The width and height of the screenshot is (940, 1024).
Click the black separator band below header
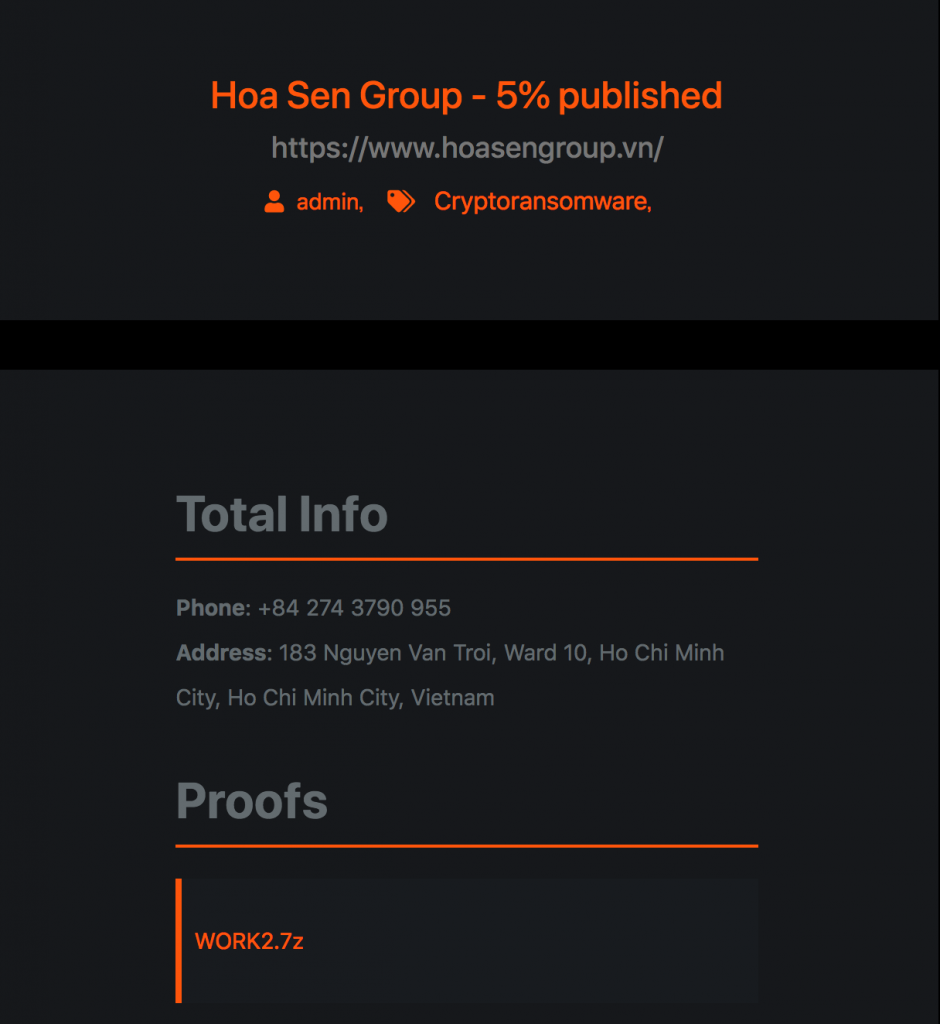(470, 345)
